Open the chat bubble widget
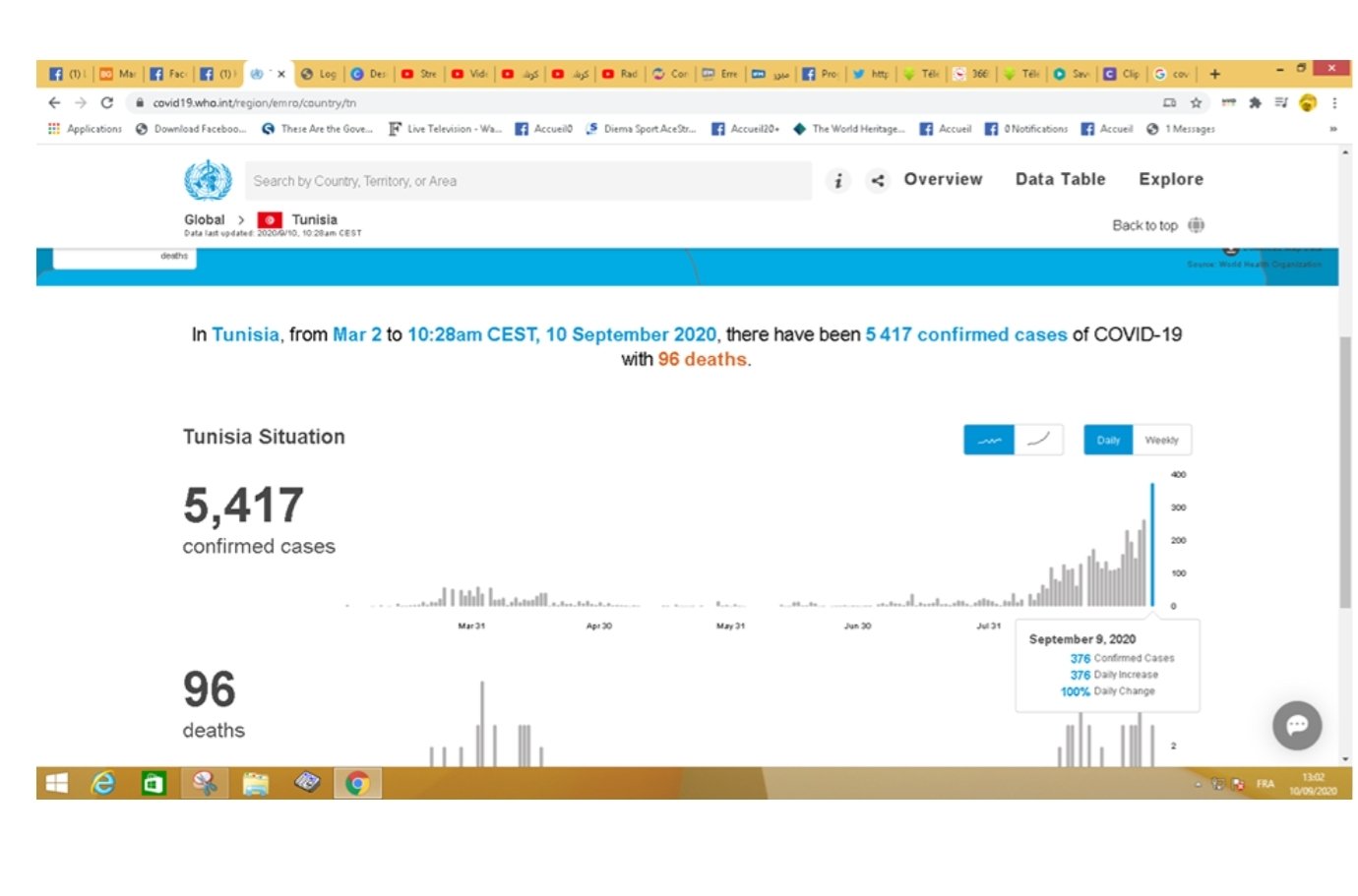 pos(1296,726)
